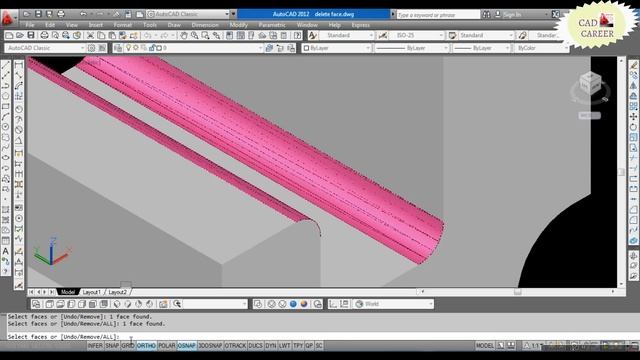
Task: Open Plot Preview from Standard toolbar
Action: pyautogui.click(x=55, y=36)
